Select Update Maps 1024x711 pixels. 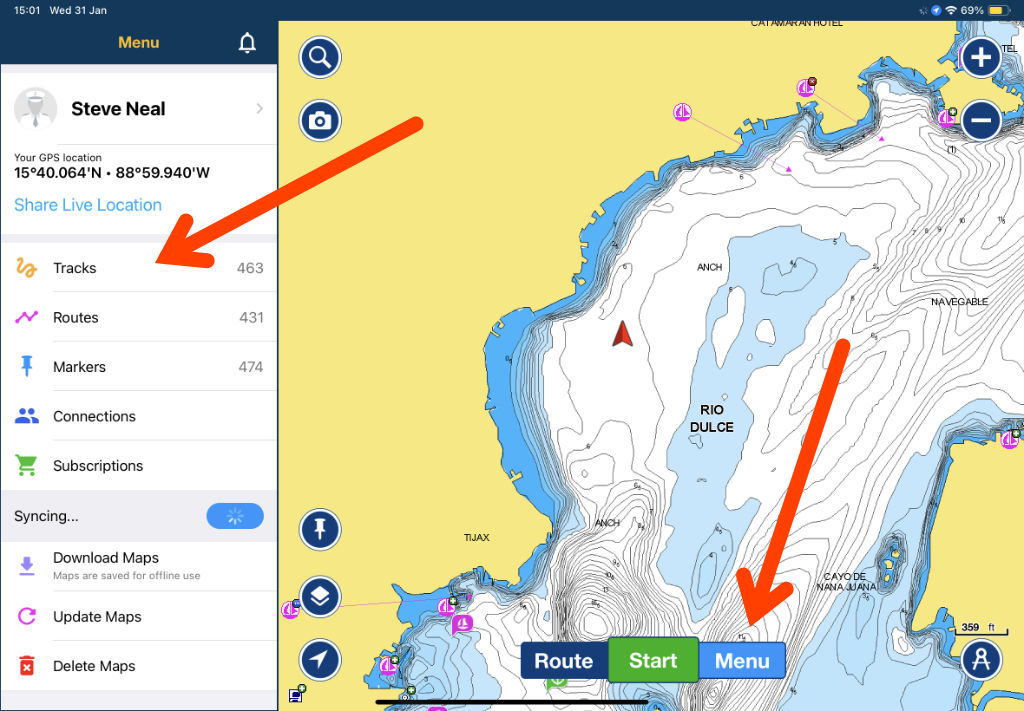(x=138, y=616)
